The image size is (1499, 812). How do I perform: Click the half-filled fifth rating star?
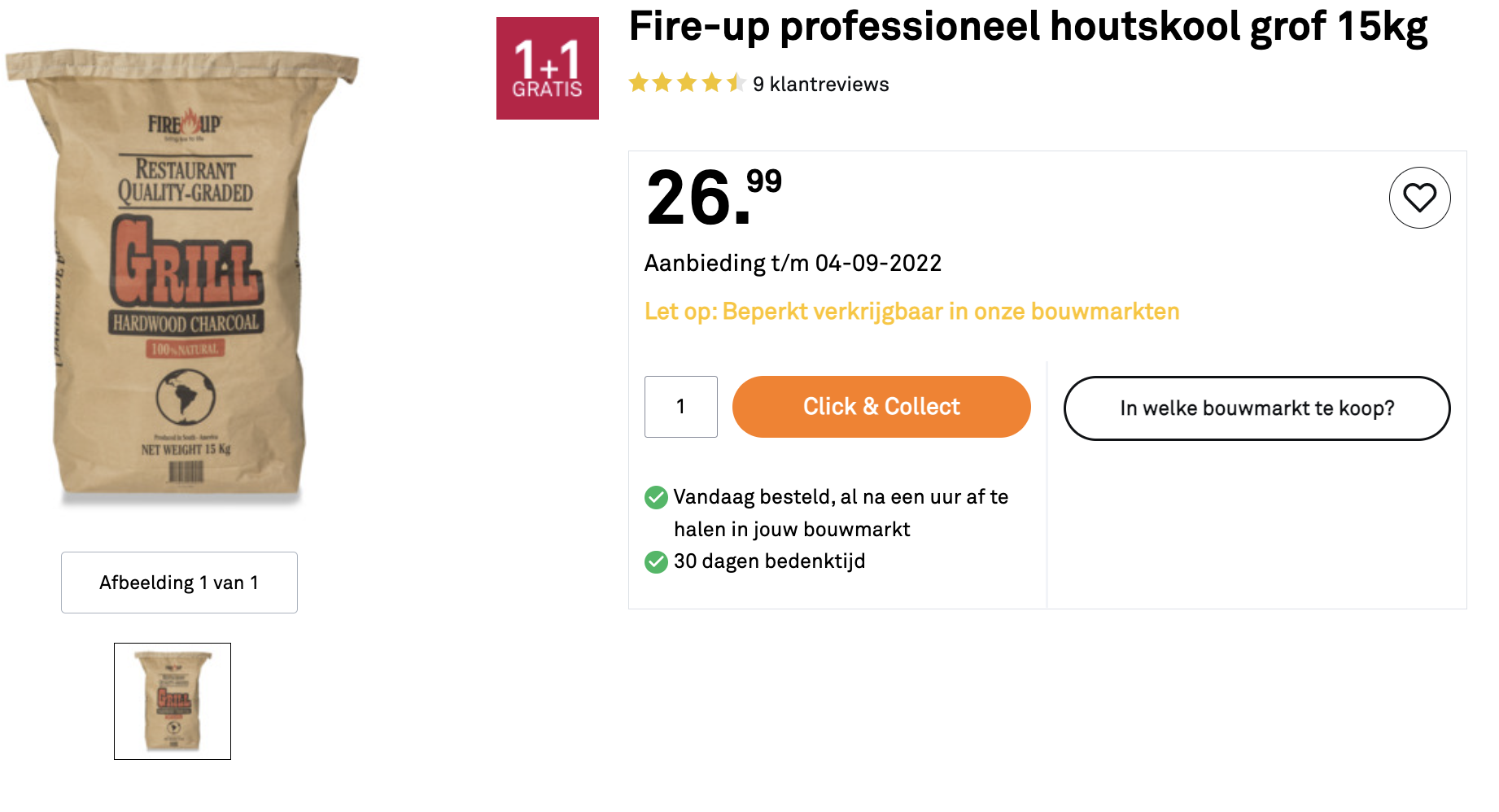tap(736, 83)
